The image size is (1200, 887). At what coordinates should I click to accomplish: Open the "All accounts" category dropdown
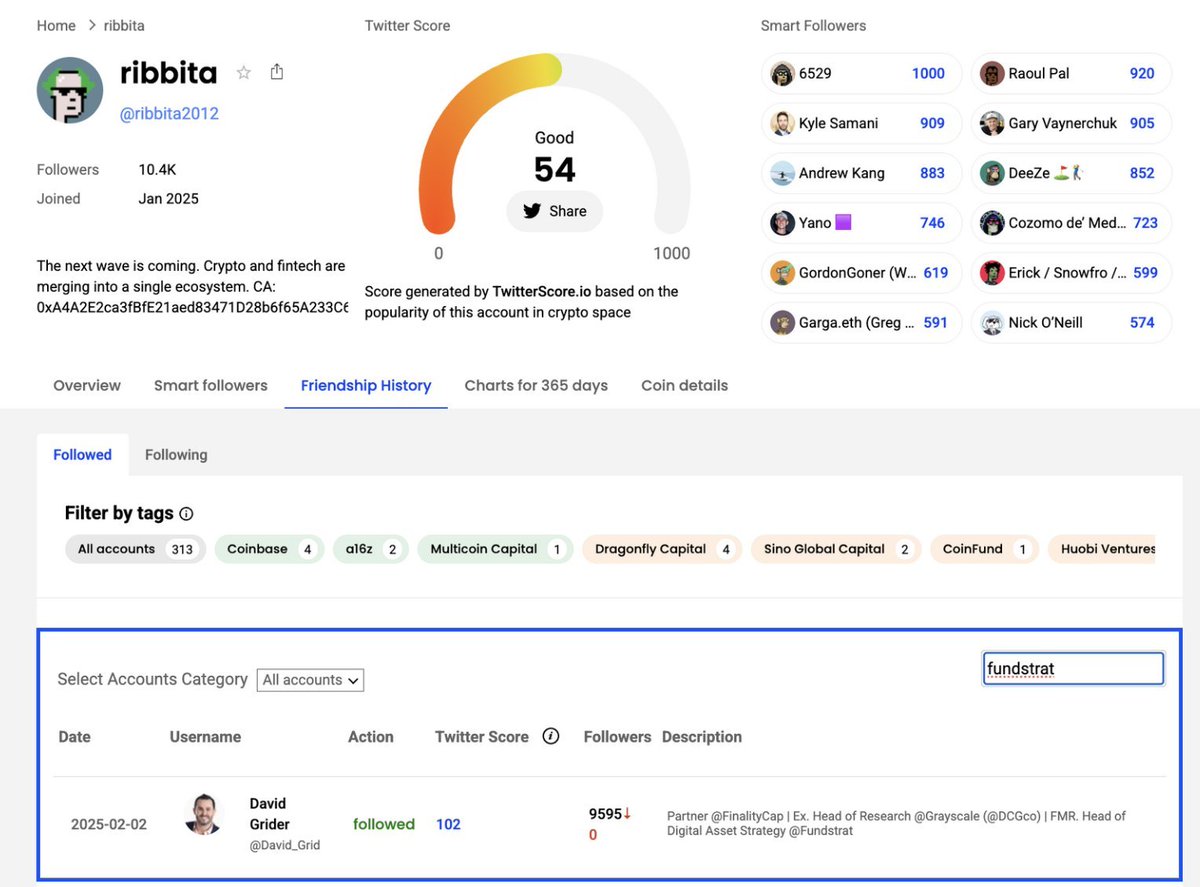point(309,679)
